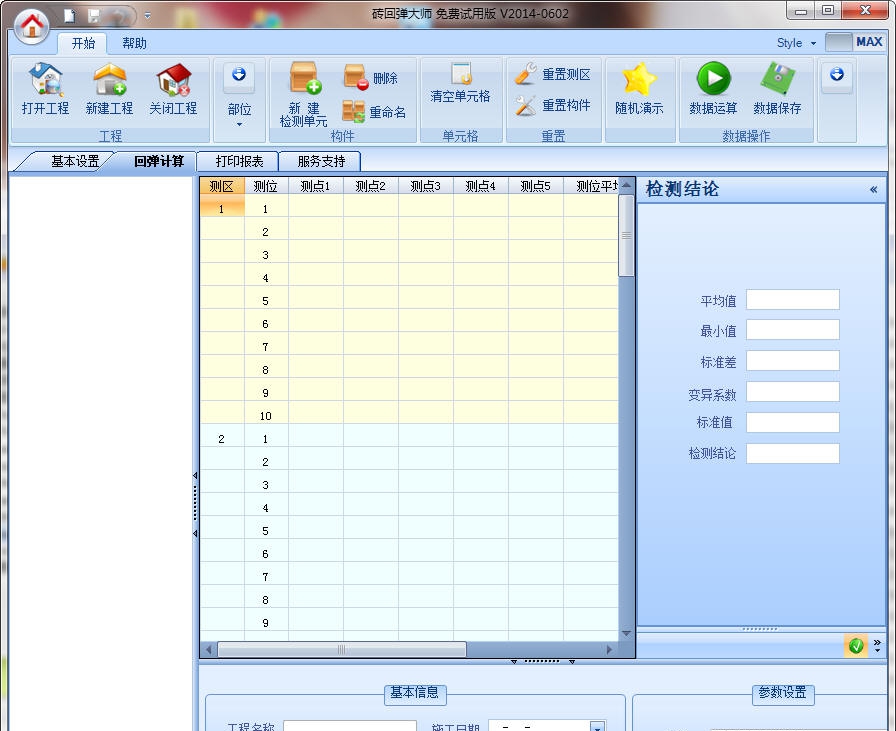The height and width of the screenshot is (731, 896).
Task: Open the 回弹计算 tab
Action: click(159, 161)
